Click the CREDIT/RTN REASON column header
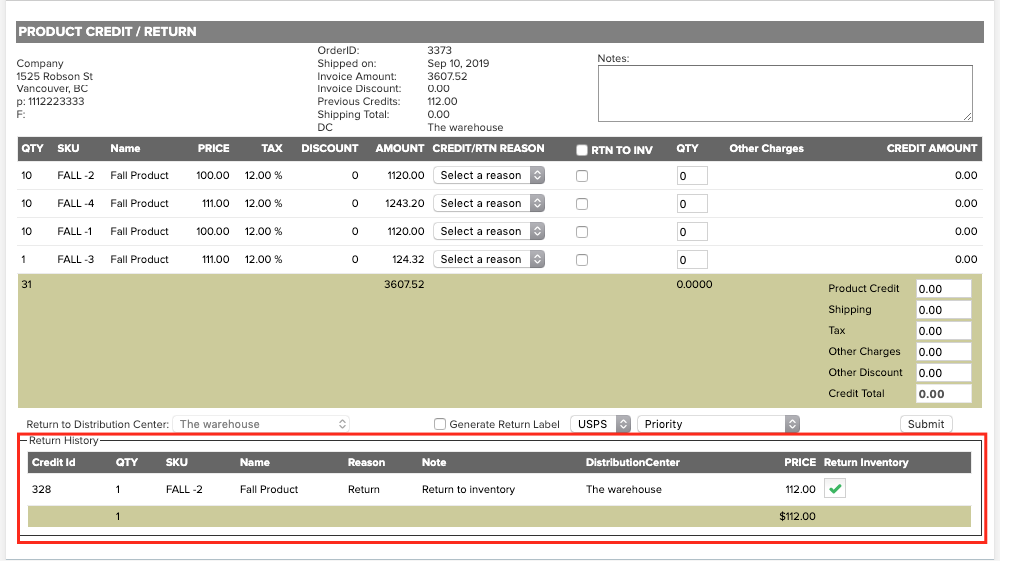Viewport: 1013px width, 561px height. point(488,148)
